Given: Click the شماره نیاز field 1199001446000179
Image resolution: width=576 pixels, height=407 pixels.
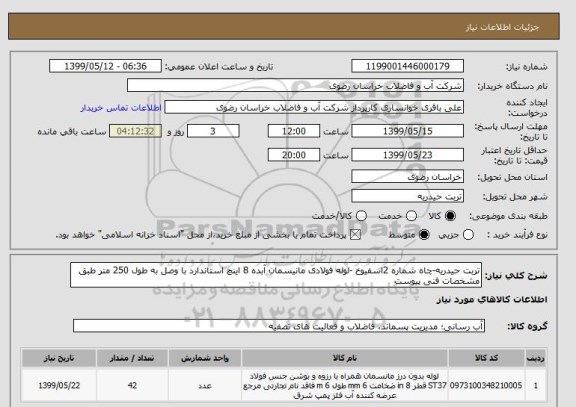Looking at the screenshot, I should pos(407,66).
